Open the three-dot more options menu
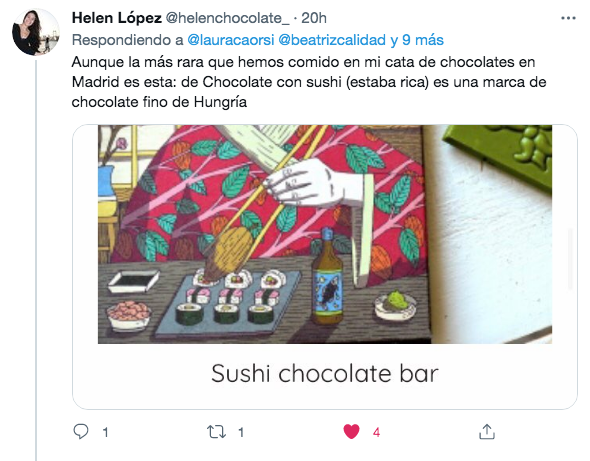590x461 pixels. 568,18
